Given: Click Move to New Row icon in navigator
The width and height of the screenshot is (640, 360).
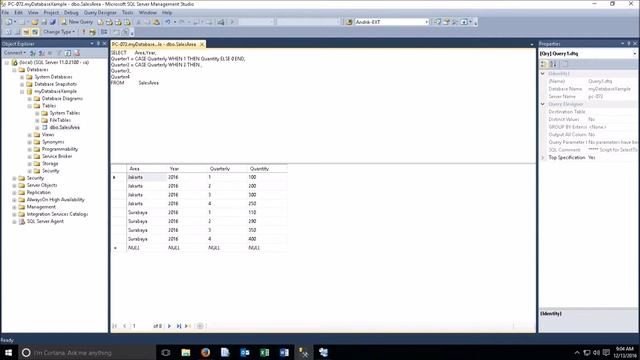Looking at the screenshot, I should coord(188,326).
